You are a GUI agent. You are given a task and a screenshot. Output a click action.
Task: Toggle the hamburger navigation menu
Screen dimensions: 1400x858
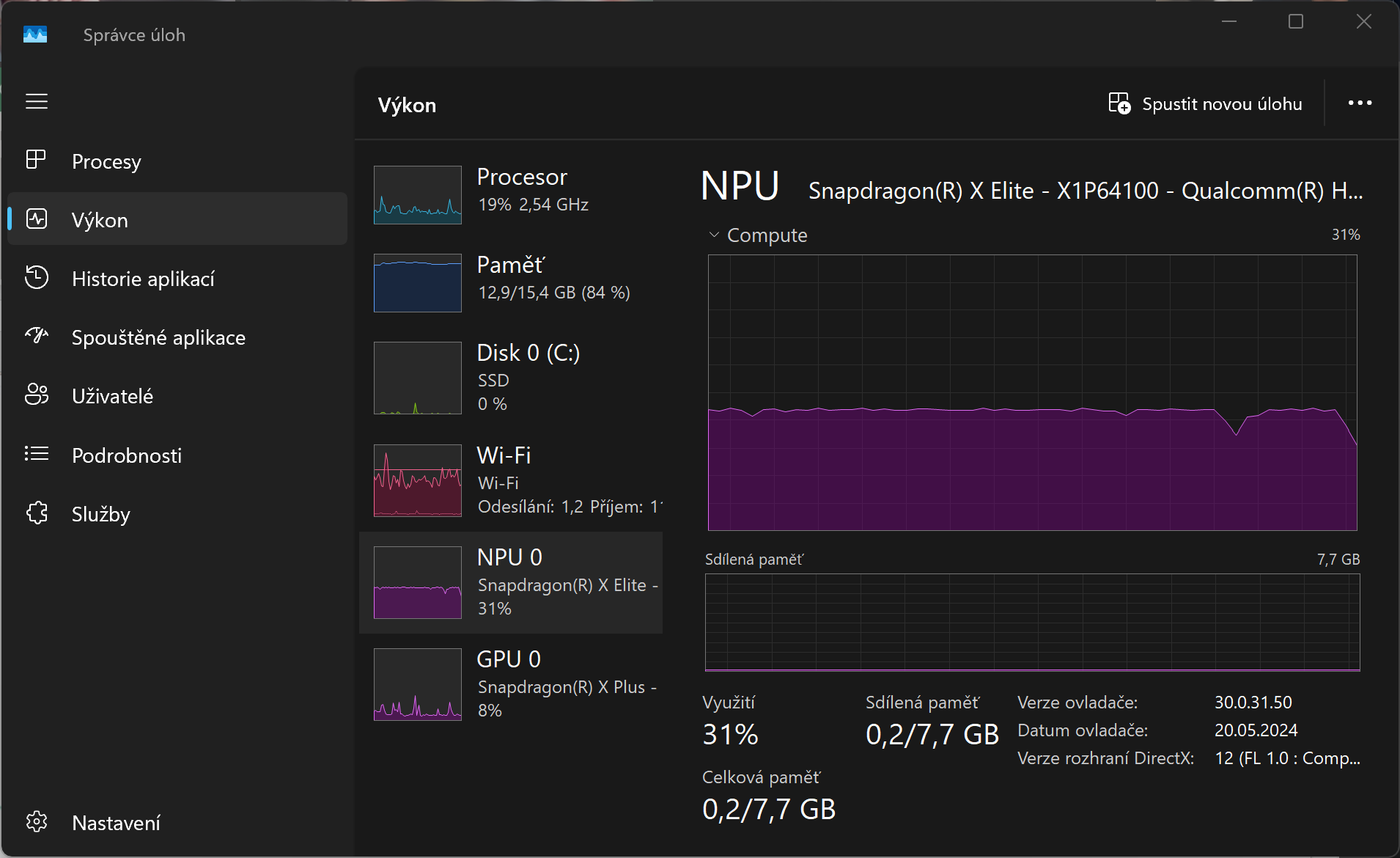[x=37, y=101]
